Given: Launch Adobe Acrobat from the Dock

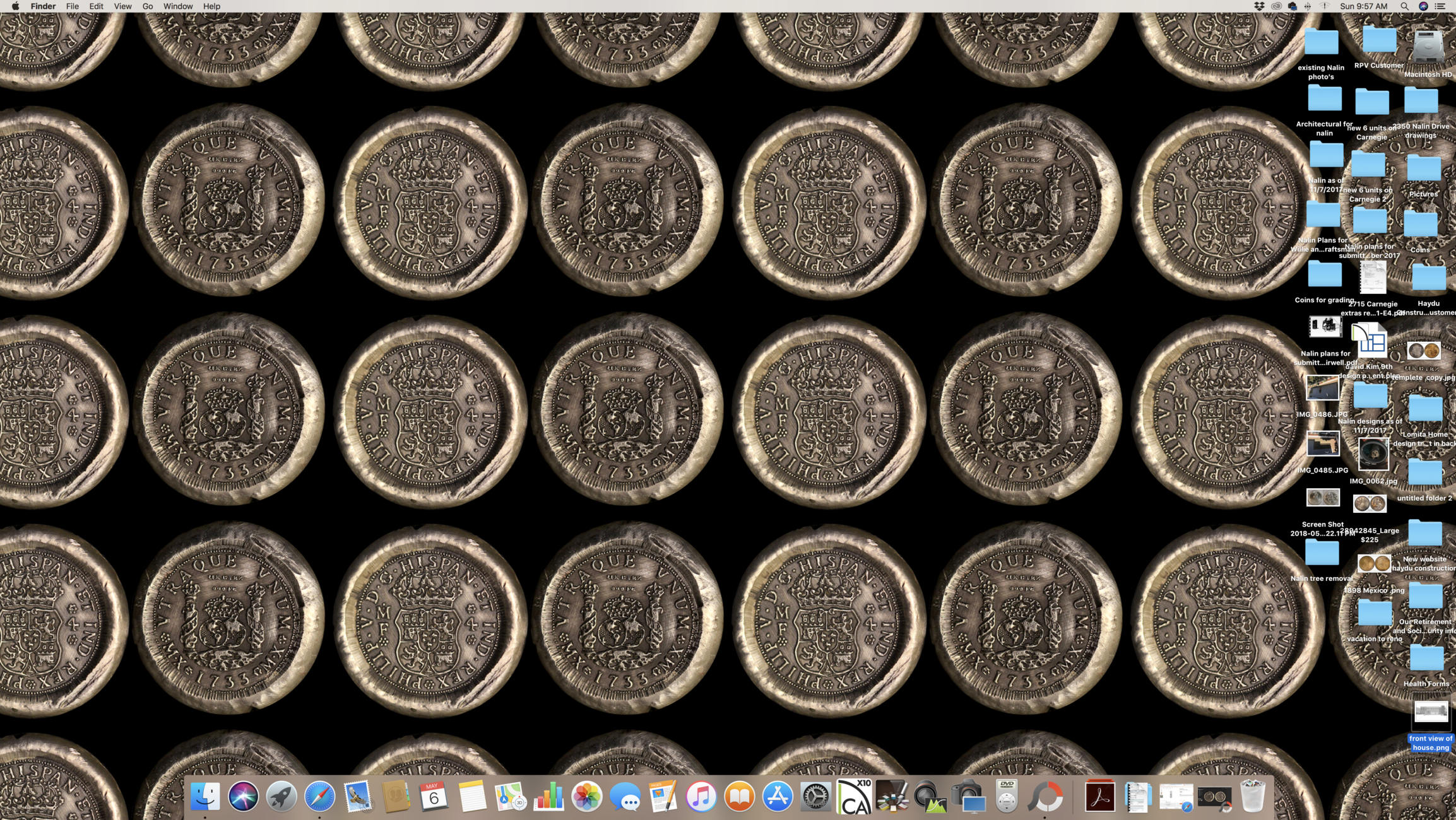Looking at the screenshot, I should (x=1100, y=796).
